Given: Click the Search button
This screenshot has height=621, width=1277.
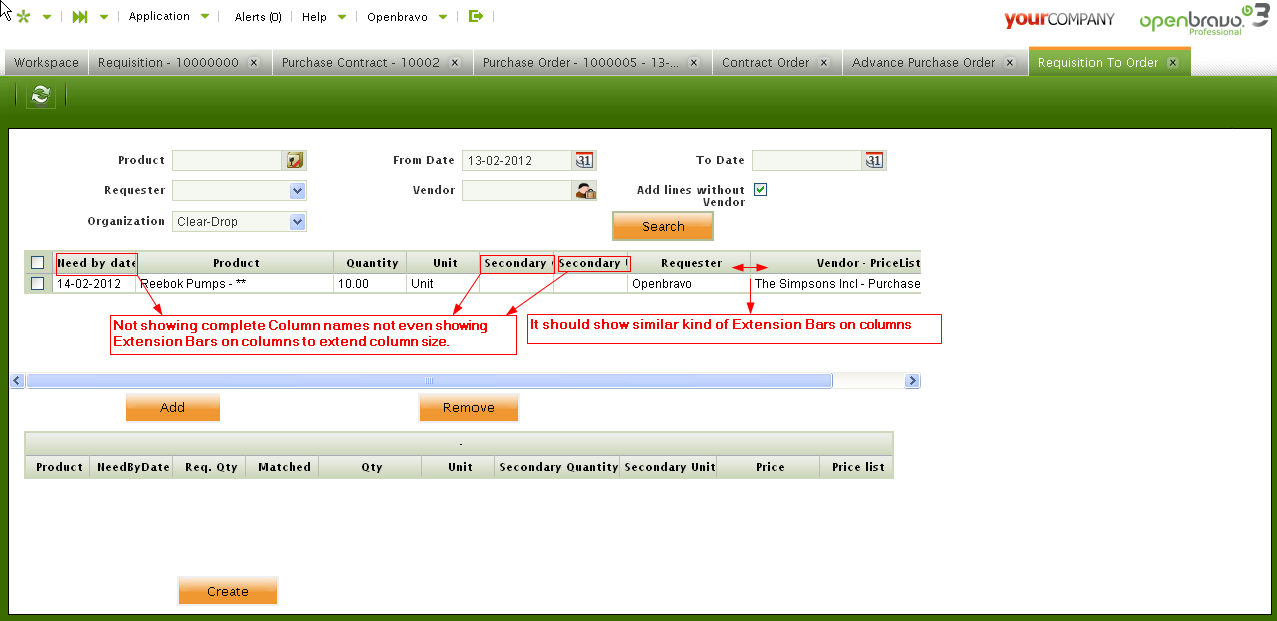Looking at the screenshot, I should tap(663, 226).
